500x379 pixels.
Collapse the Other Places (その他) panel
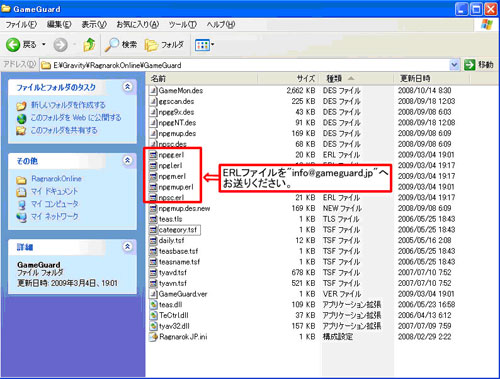click(127, 160)
